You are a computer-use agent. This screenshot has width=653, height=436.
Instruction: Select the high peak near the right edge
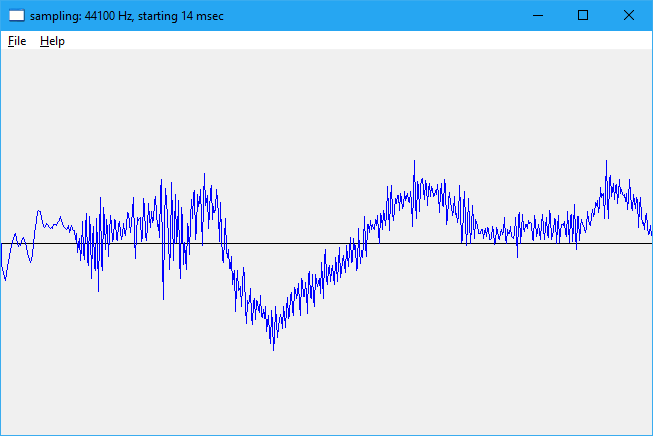point(606,162)
